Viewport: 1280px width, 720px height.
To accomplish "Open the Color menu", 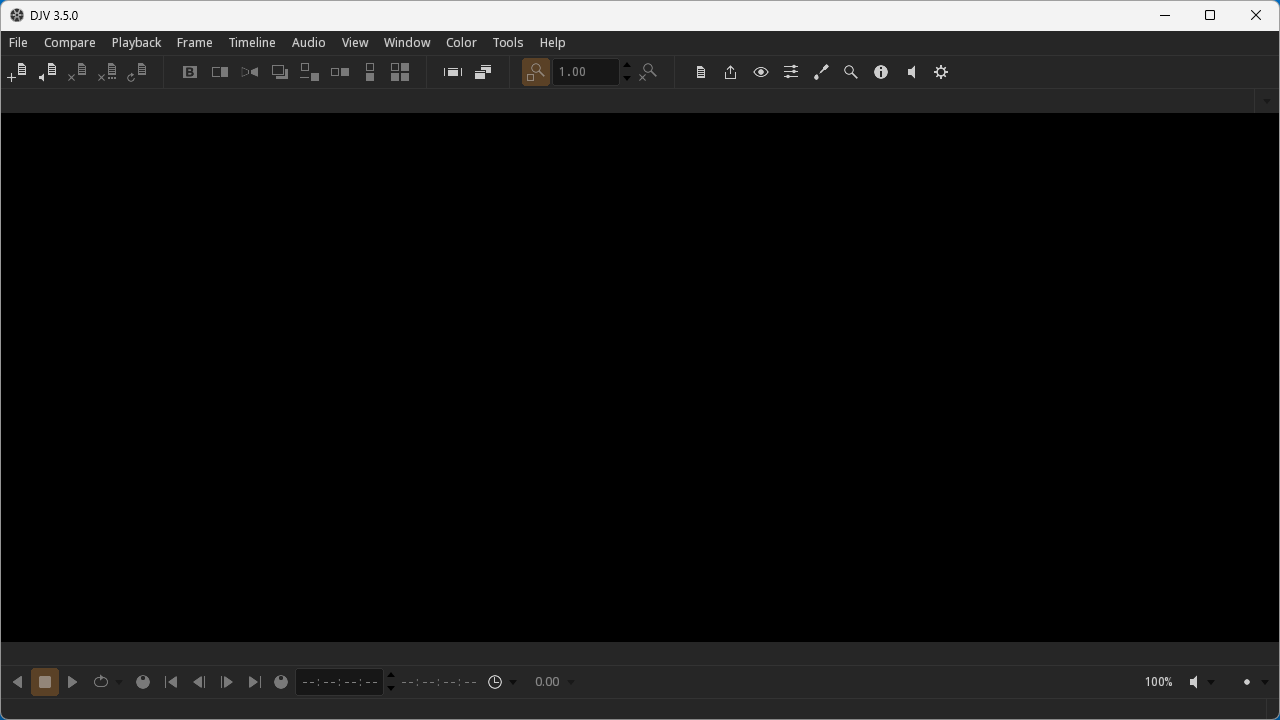I will (461, 43).
